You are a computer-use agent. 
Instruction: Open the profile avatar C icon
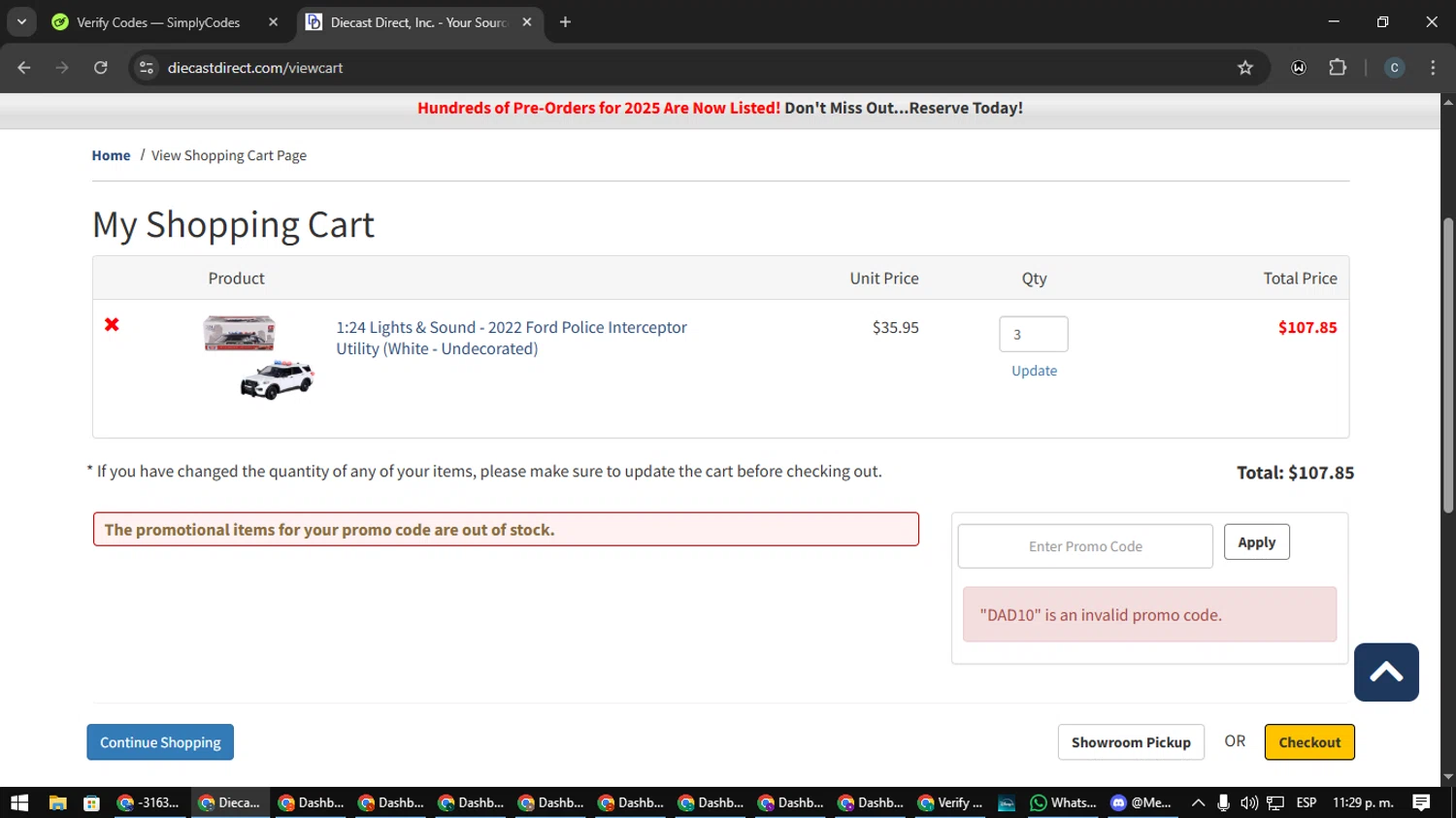click(x=1394, y=68)
